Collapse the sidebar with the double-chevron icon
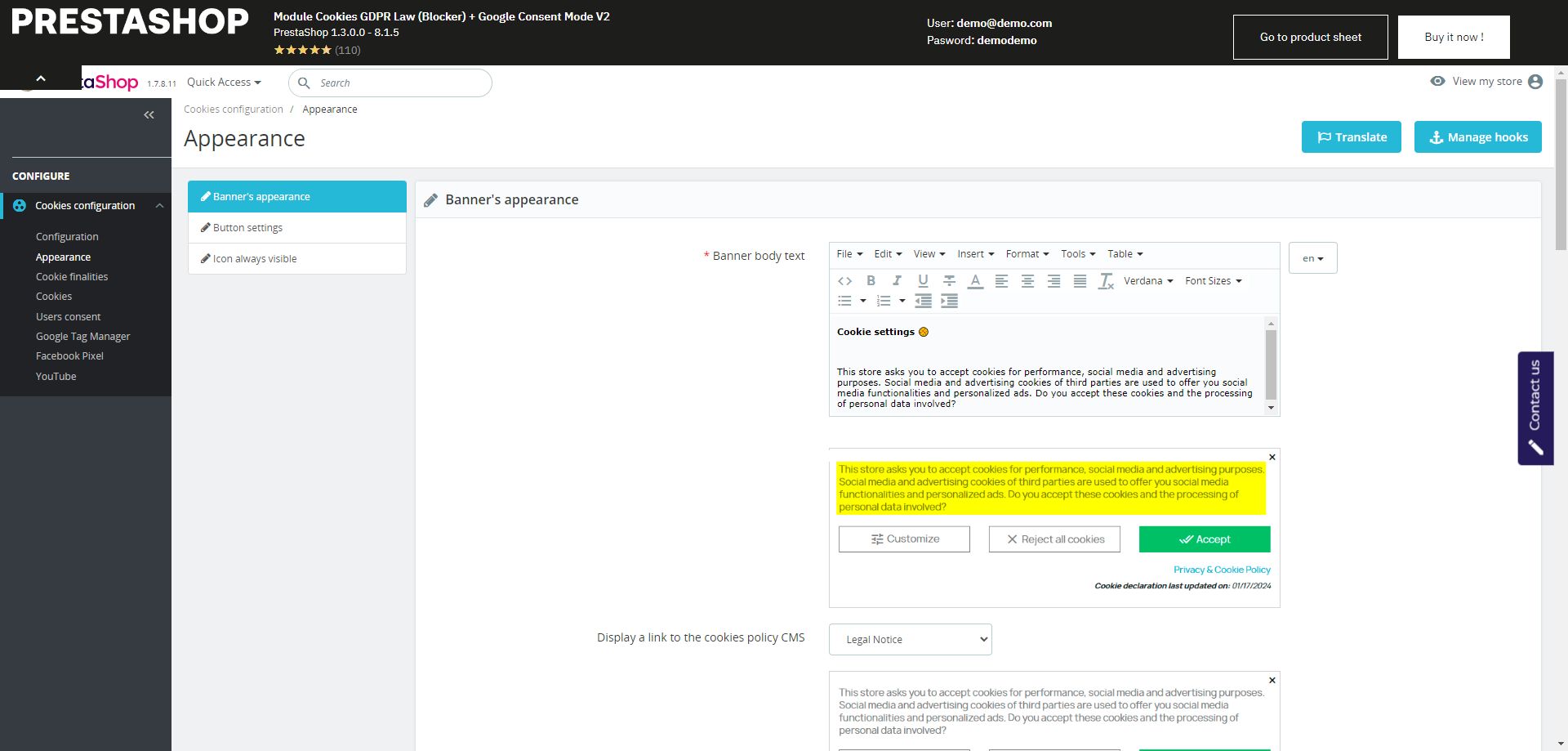Image resolution: width=1568 pixels, height=751 pixels. pos(149,115)
